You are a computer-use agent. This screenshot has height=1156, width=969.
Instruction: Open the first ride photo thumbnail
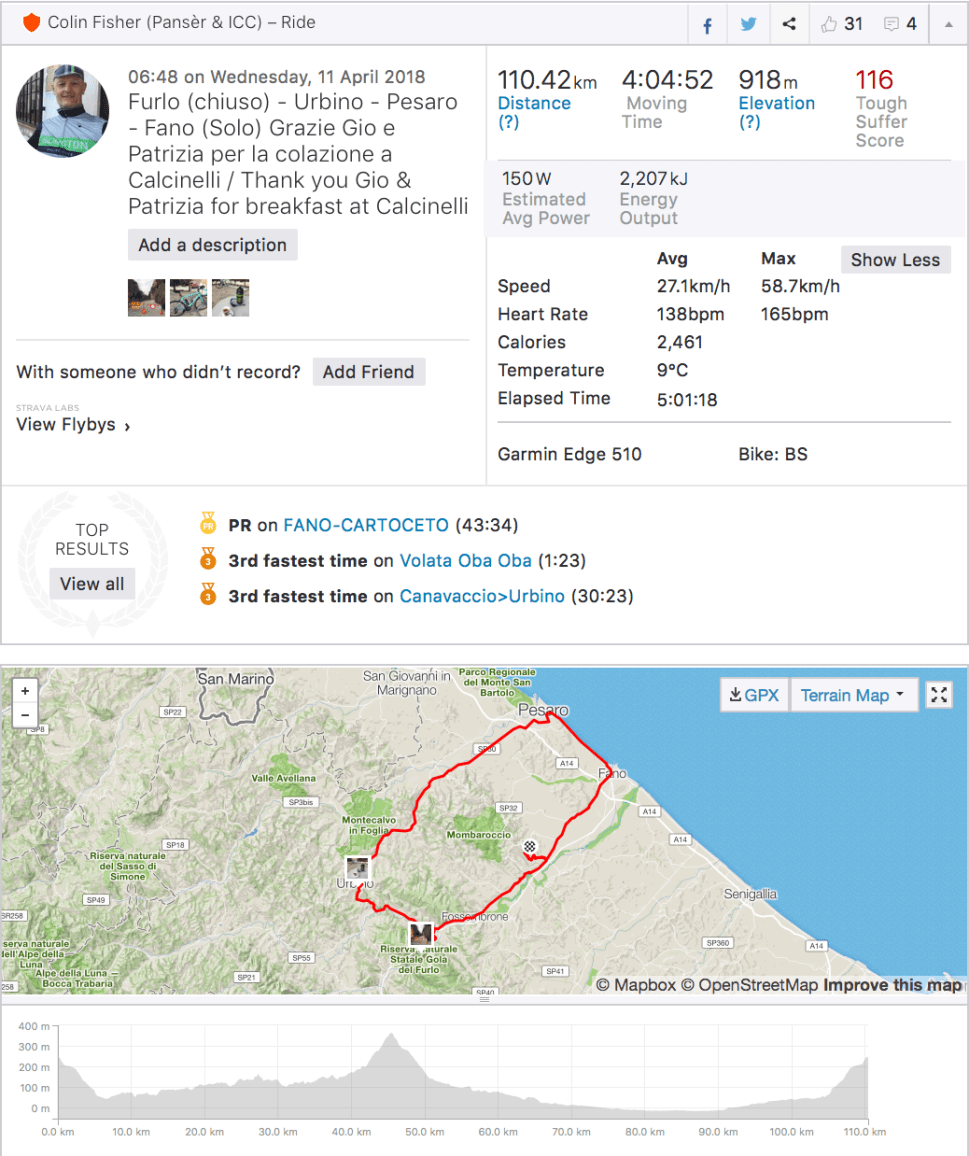[x=146, y=297]
